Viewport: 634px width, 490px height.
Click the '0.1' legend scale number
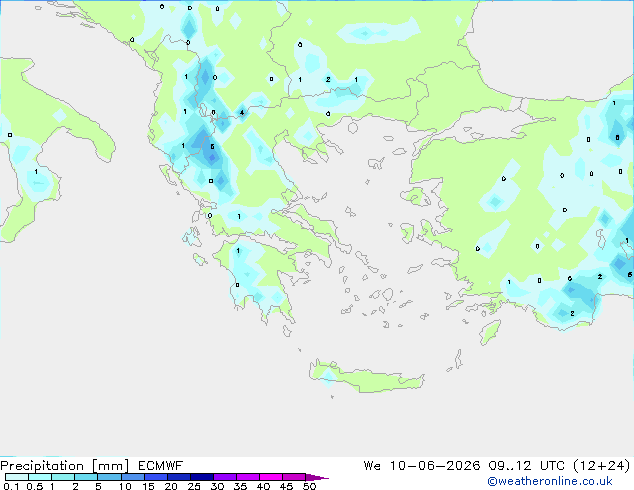pos(11,486)
